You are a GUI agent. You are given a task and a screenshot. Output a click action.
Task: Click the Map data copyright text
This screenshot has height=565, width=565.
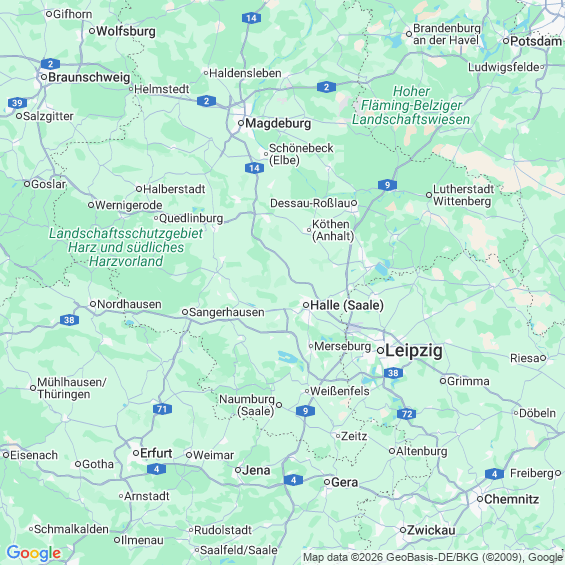[x=433, y=557]
